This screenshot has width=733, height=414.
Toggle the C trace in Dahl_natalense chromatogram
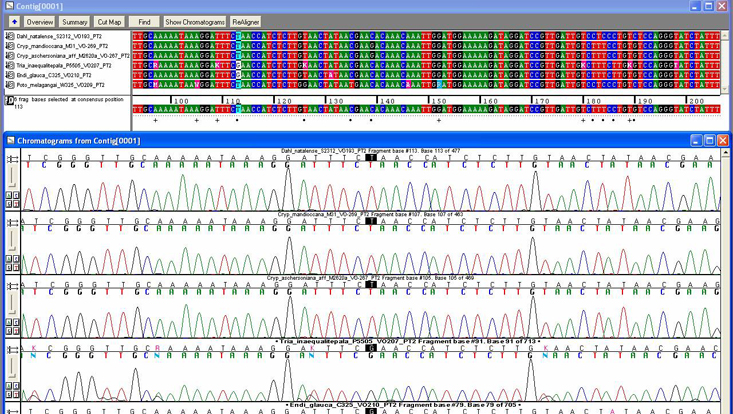[16, 196]
